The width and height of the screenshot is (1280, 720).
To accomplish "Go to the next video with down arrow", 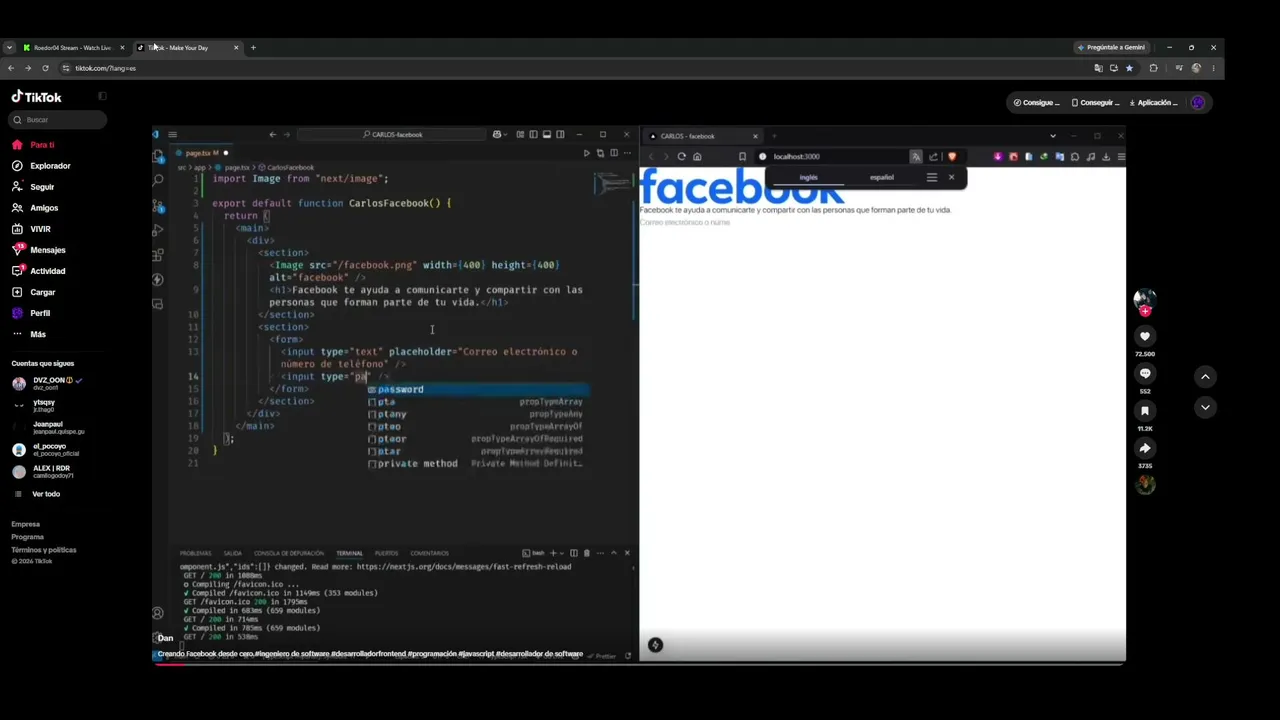I will pyautogui.click(x=1205, y=407).
